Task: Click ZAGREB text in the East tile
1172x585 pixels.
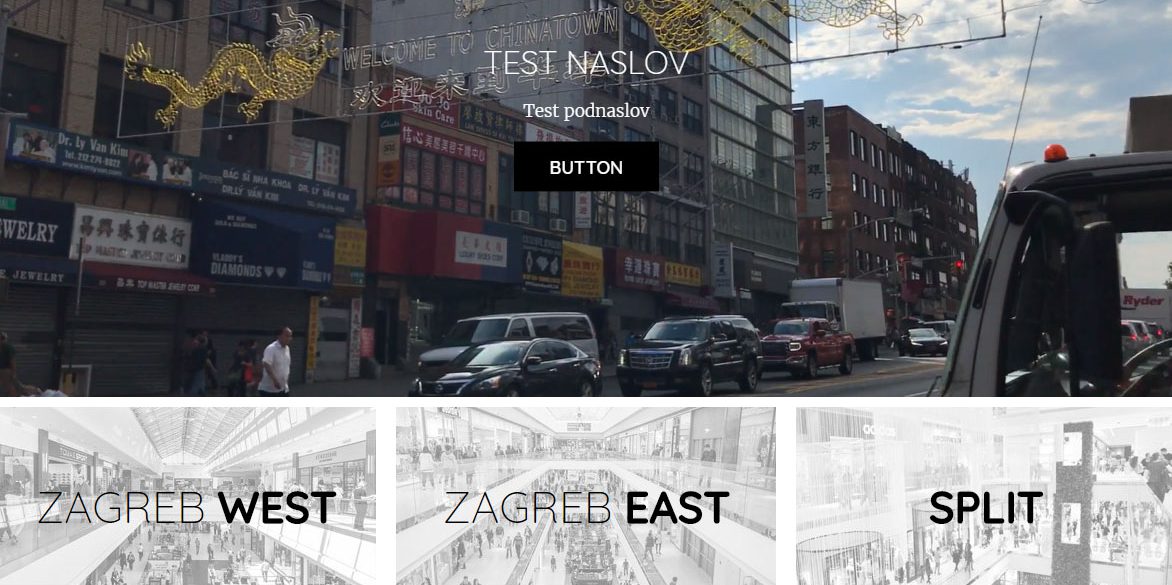Action: click(528, 508)
